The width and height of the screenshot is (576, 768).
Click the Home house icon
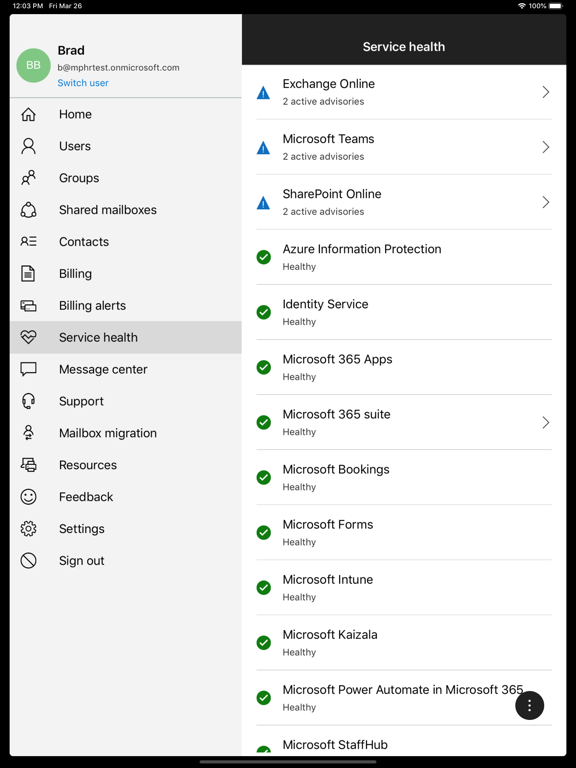coord(28,114)
